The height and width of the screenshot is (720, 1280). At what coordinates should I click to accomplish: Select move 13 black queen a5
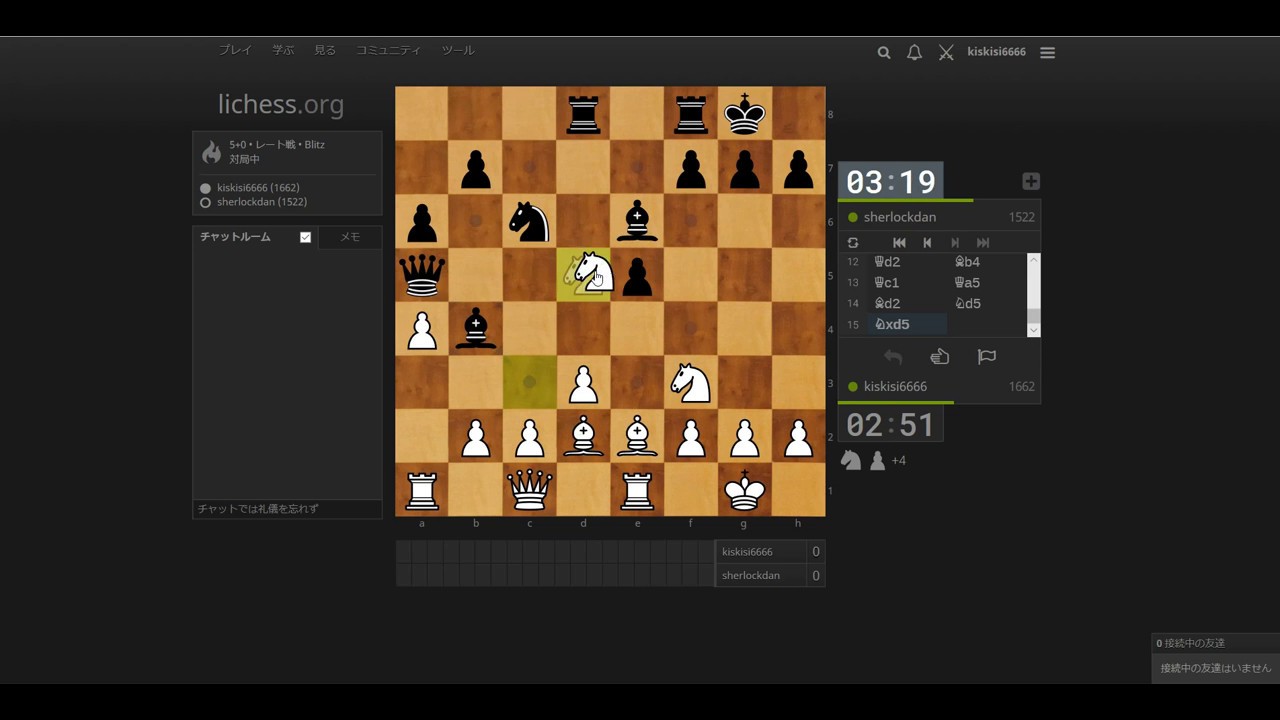[987, 283]
